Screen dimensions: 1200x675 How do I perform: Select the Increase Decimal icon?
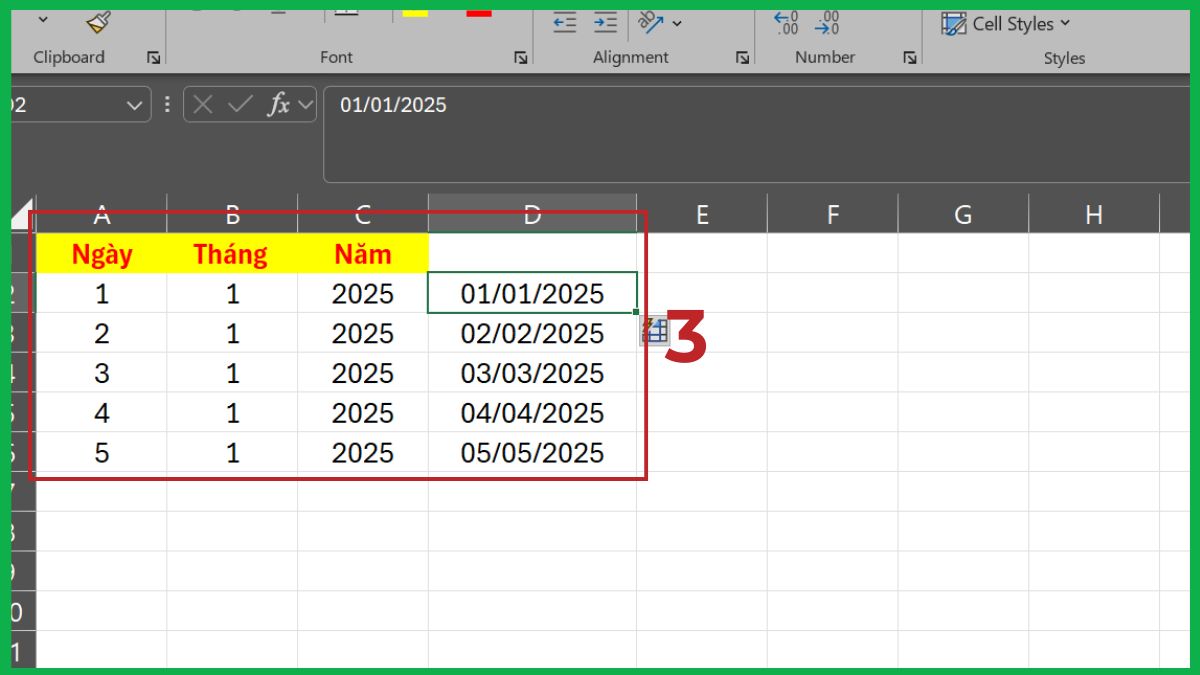[787, 22]
